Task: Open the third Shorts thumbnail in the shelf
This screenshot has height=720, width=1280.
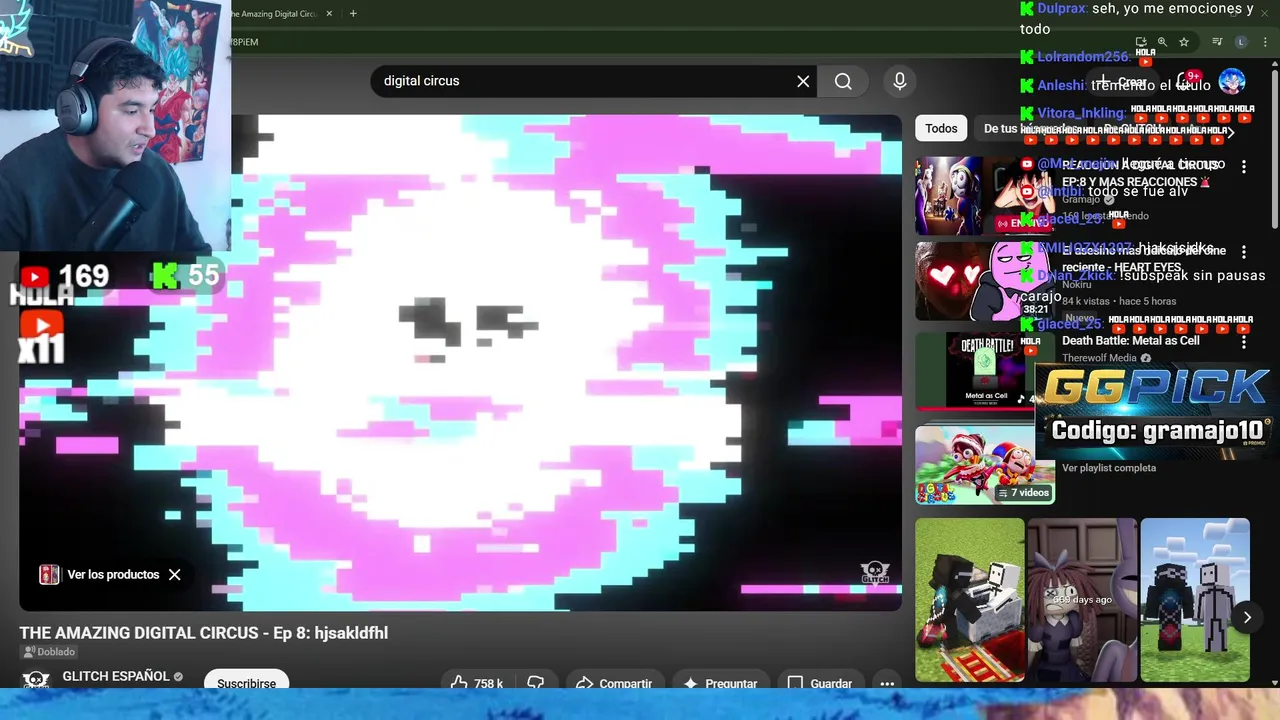Action: tap(1195, 600)
